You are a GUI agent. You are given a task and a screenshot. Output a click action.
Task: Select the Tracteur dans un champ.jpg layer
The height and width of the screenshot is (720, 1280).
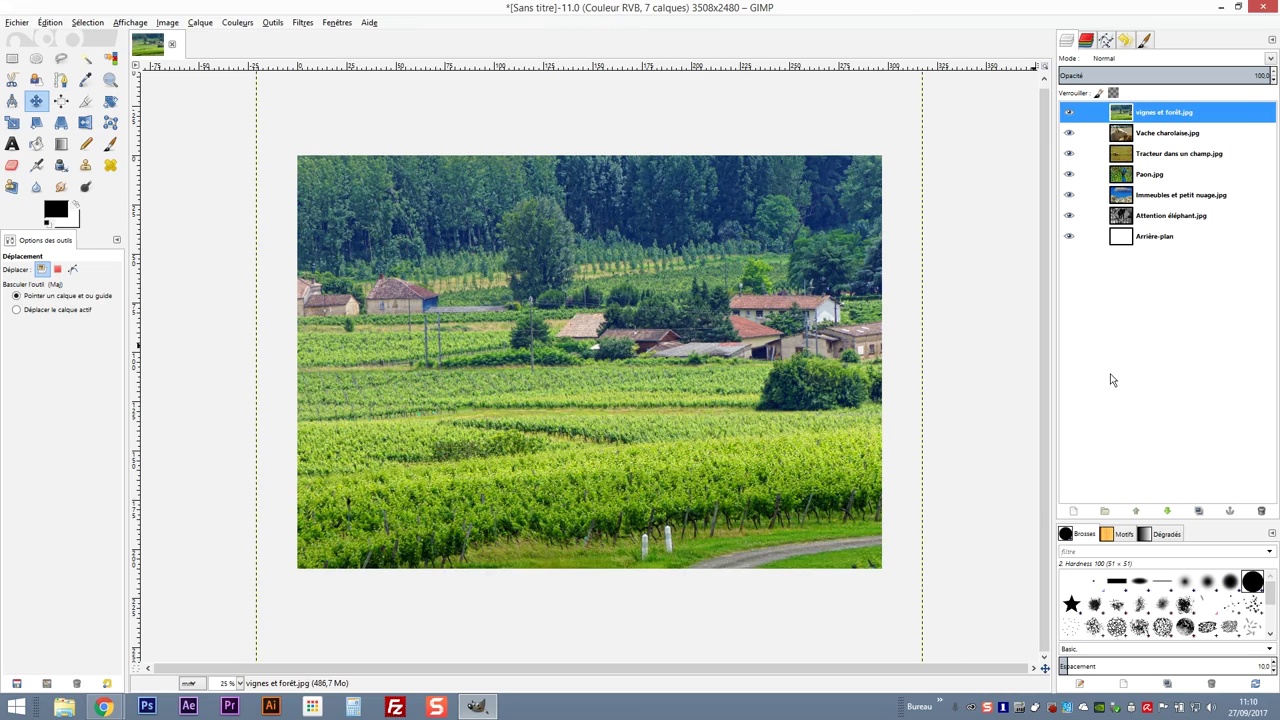coord(1178,154)
